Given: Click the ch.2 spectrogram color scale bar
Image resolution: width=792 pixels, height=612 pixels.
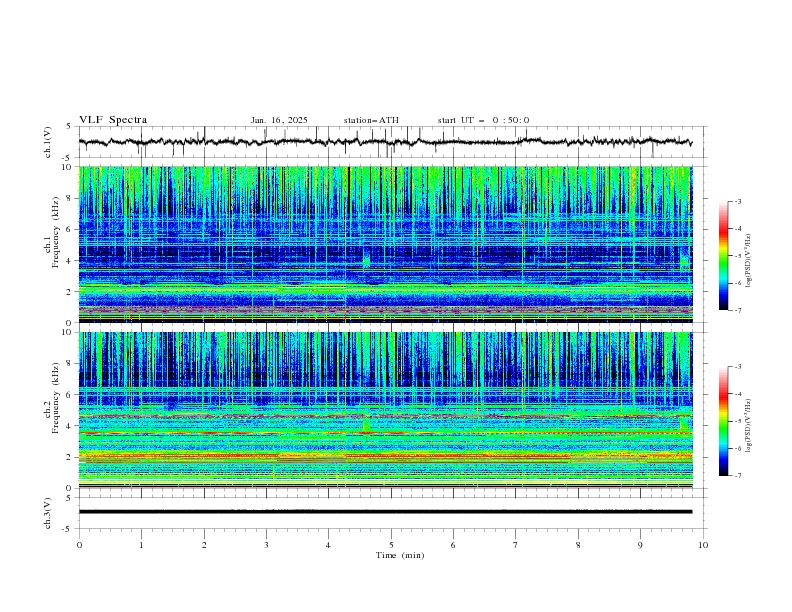Looking at the screenshot, I should click(723, 421).
